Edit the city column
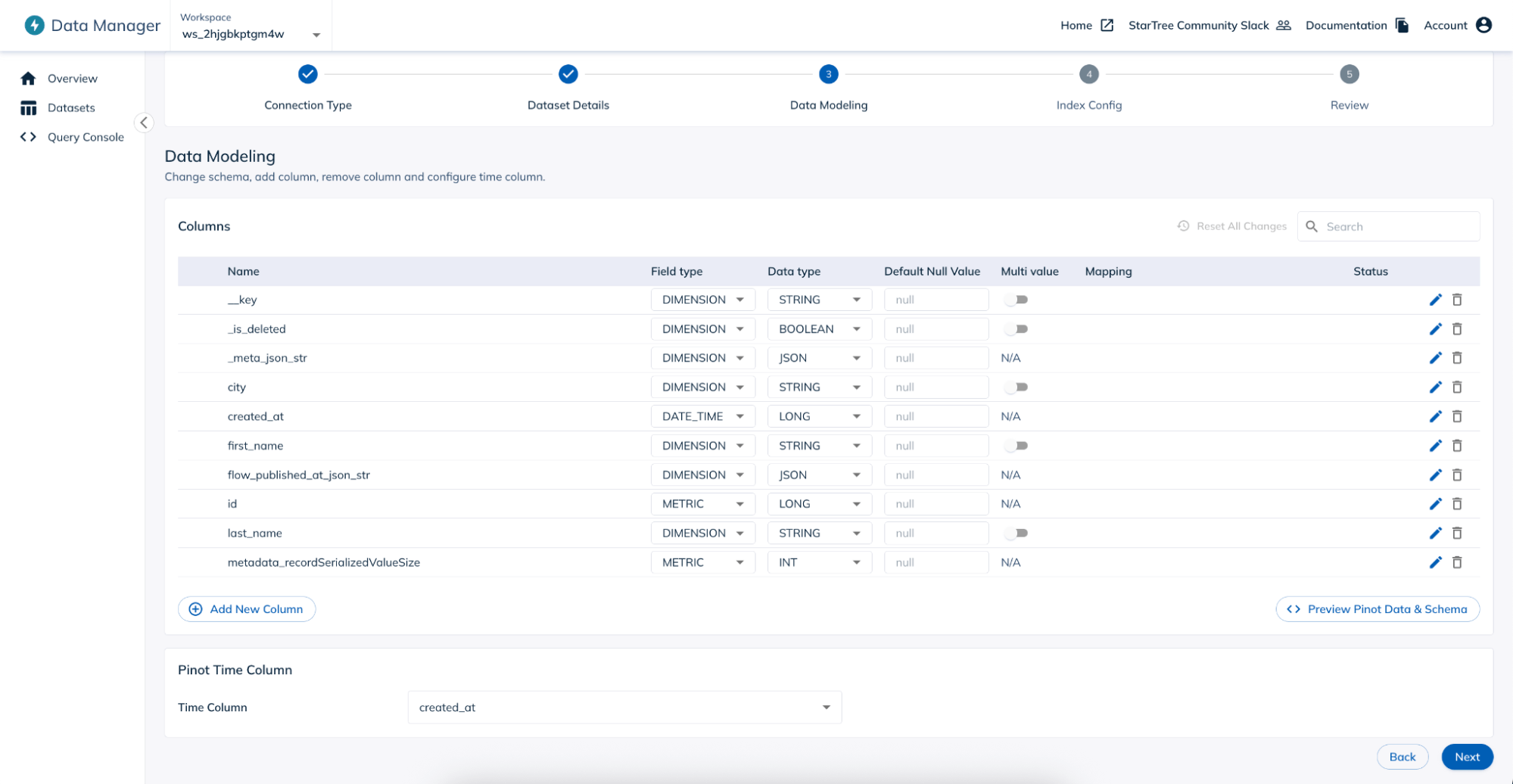 pos(1435,387)
